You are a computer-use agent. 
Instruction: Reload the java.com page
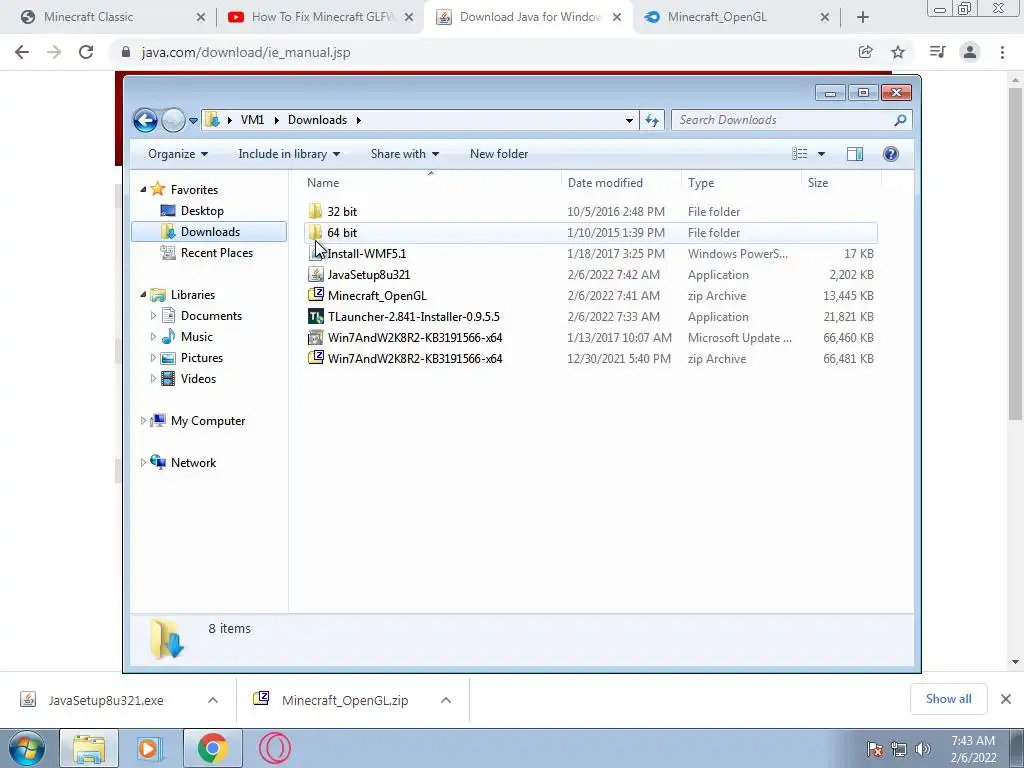(x=86, y=52)
